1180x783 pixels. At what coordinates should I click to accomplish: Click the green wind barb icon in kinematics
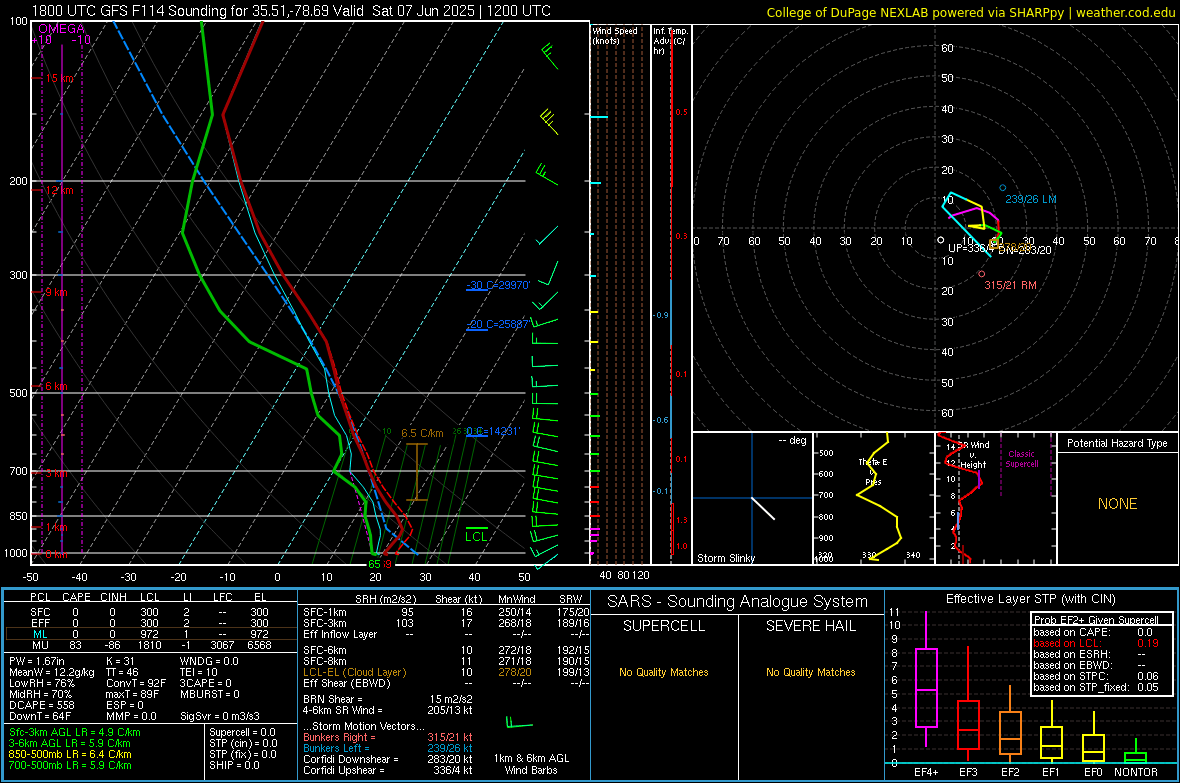click(519, 724)
